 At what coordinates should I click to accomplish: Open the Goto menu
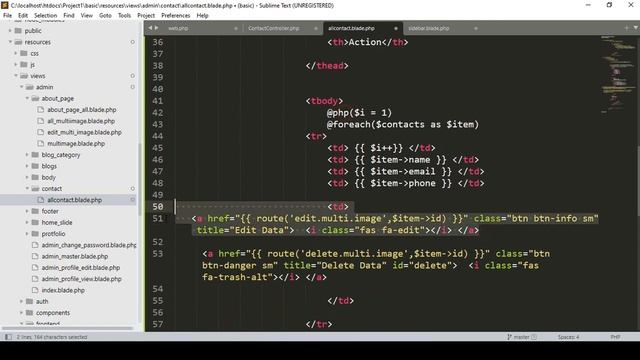point(105,16)
